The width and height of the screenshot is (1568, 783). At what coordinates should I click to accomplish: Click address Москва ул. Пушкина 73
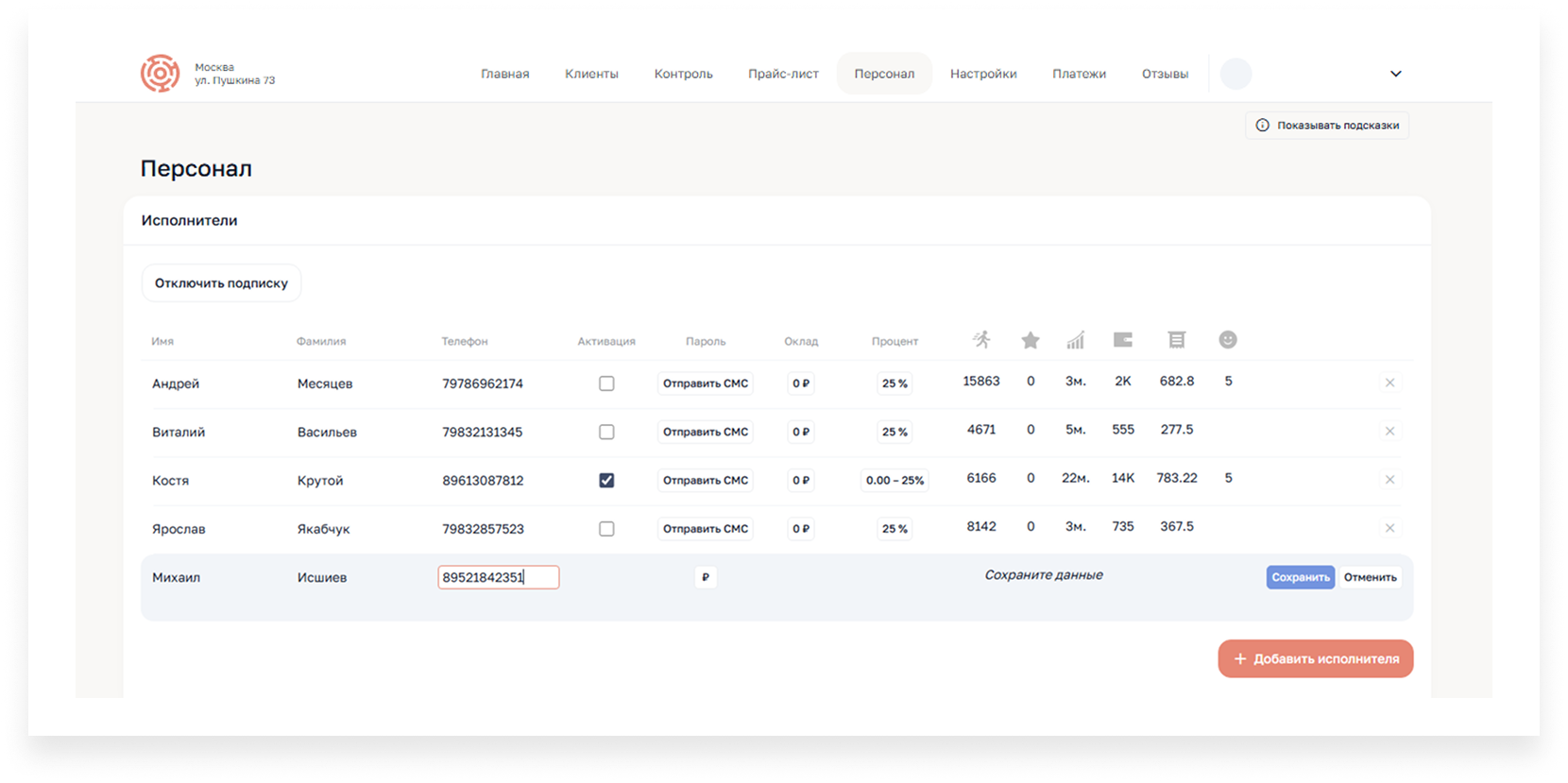[x=234, y=74]
